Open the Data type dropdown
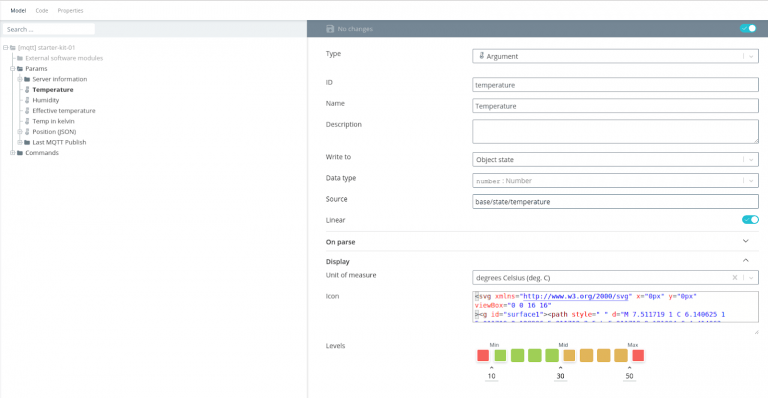Image resolution: width=768 pixels, height=398 pixels. pyautogui.click(x=615, y=181)
